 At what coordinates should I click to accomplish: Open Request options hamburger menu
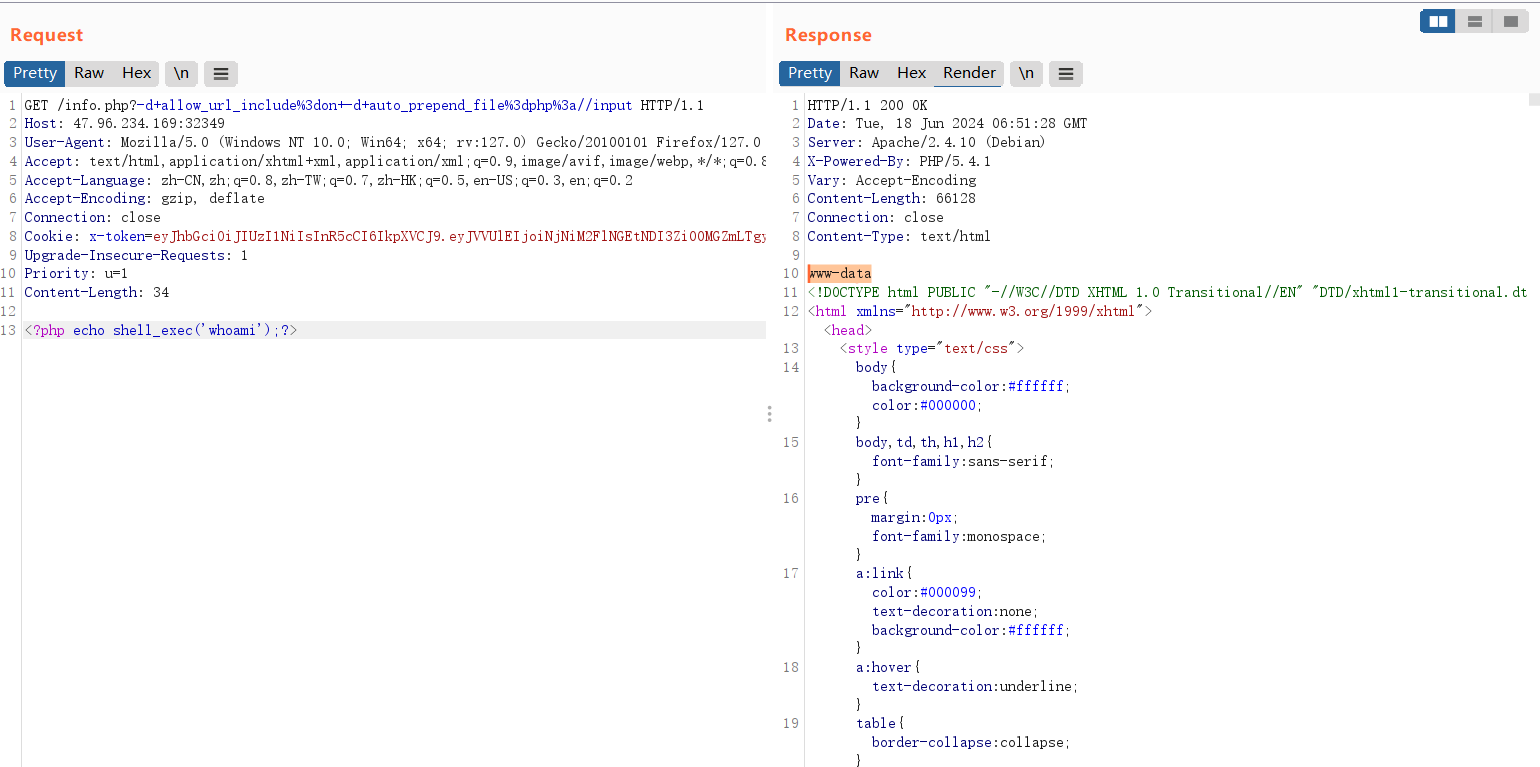click(x=221, y=73)
